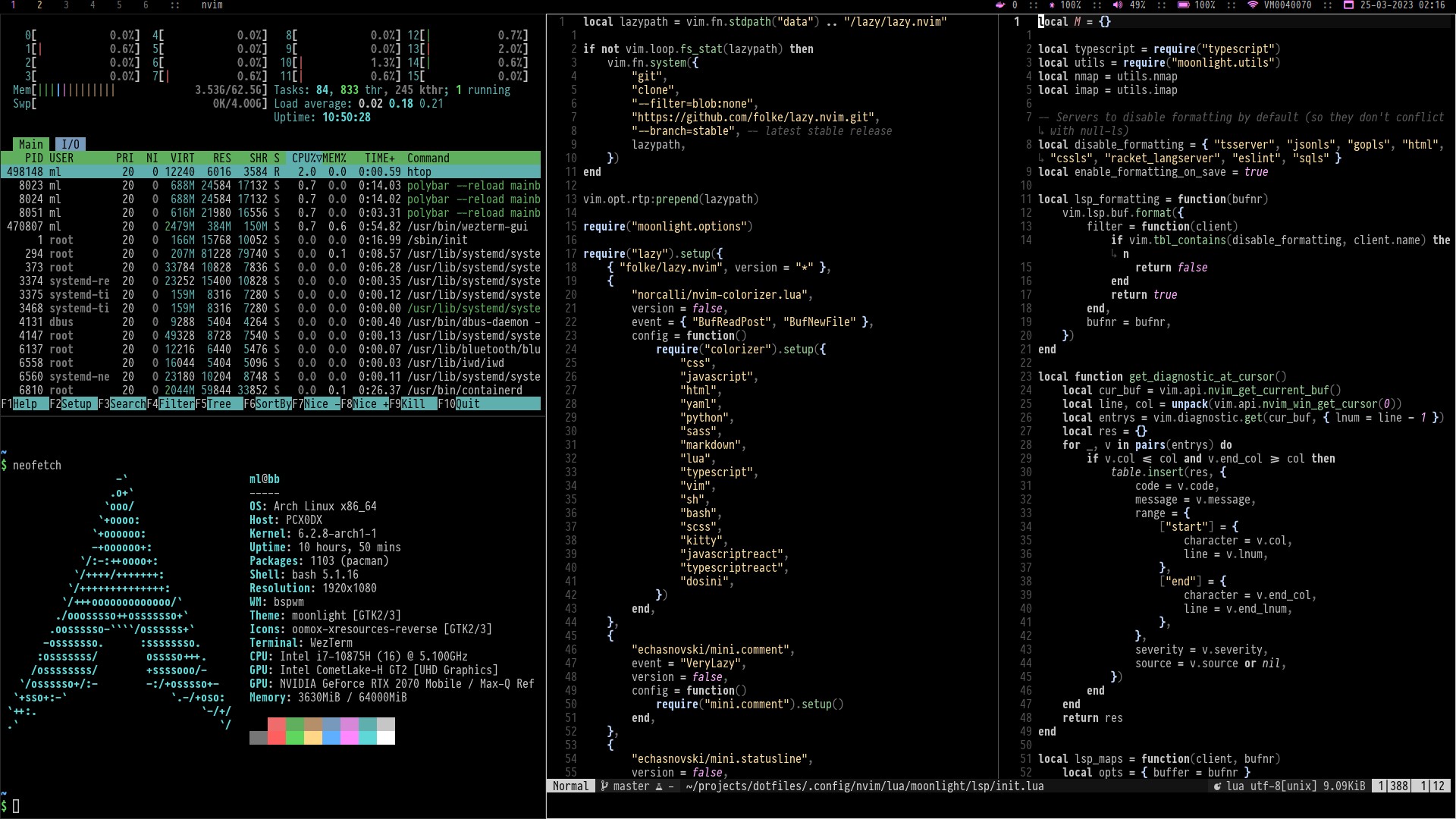
Task: Click the git branch icon in statusline
Action: (604, 786)
